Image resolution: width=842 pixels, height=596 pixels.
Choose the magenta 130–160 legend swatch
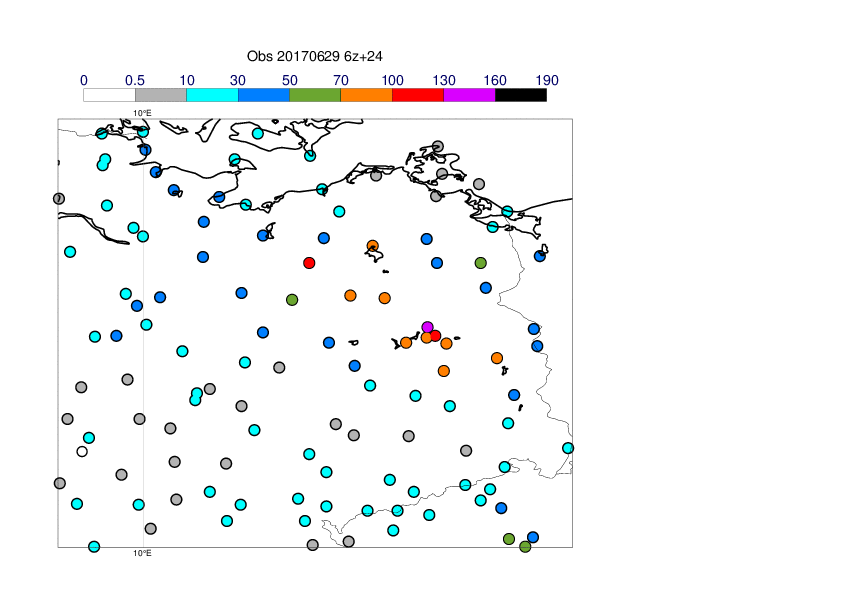point(469,95)
